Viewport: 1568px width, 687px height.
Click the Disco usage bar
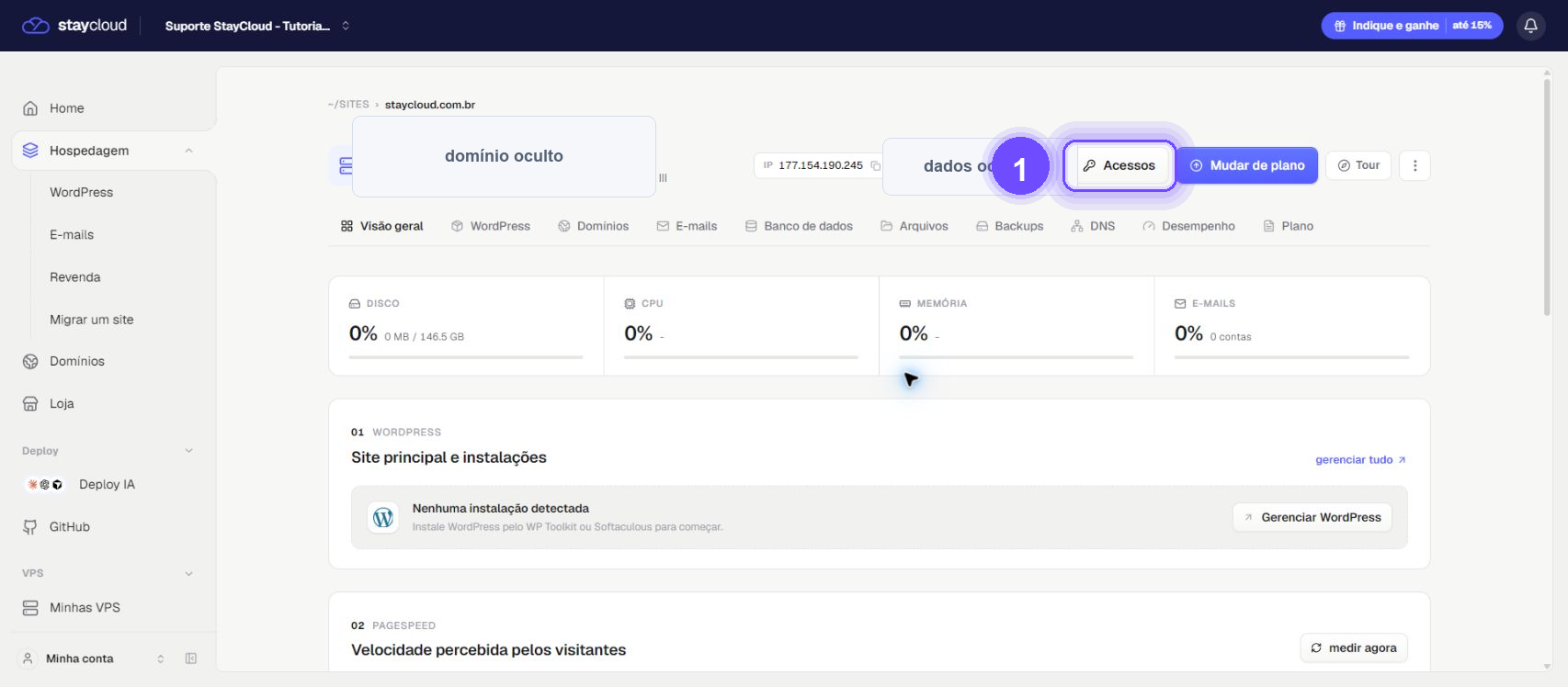coord(466,356)
